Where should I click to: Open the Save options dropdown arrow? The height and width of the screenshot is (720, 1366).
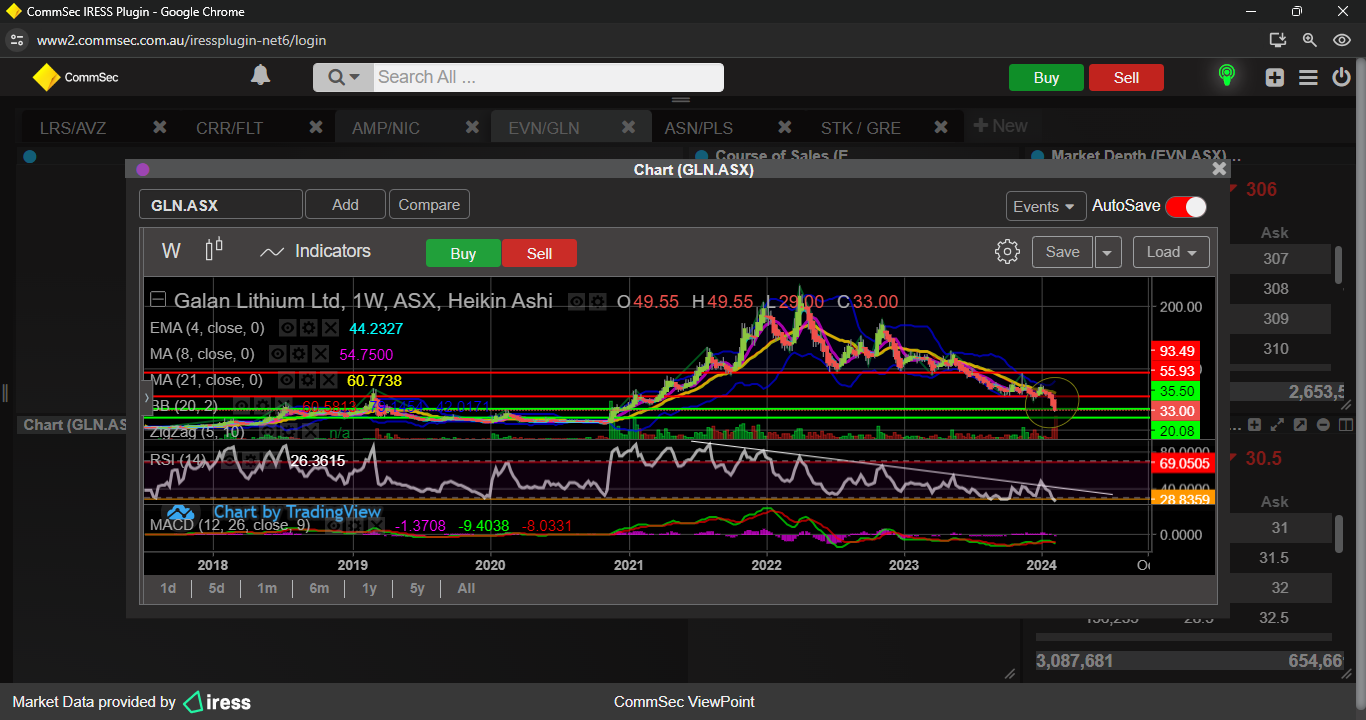click(x=1107, y=252)
